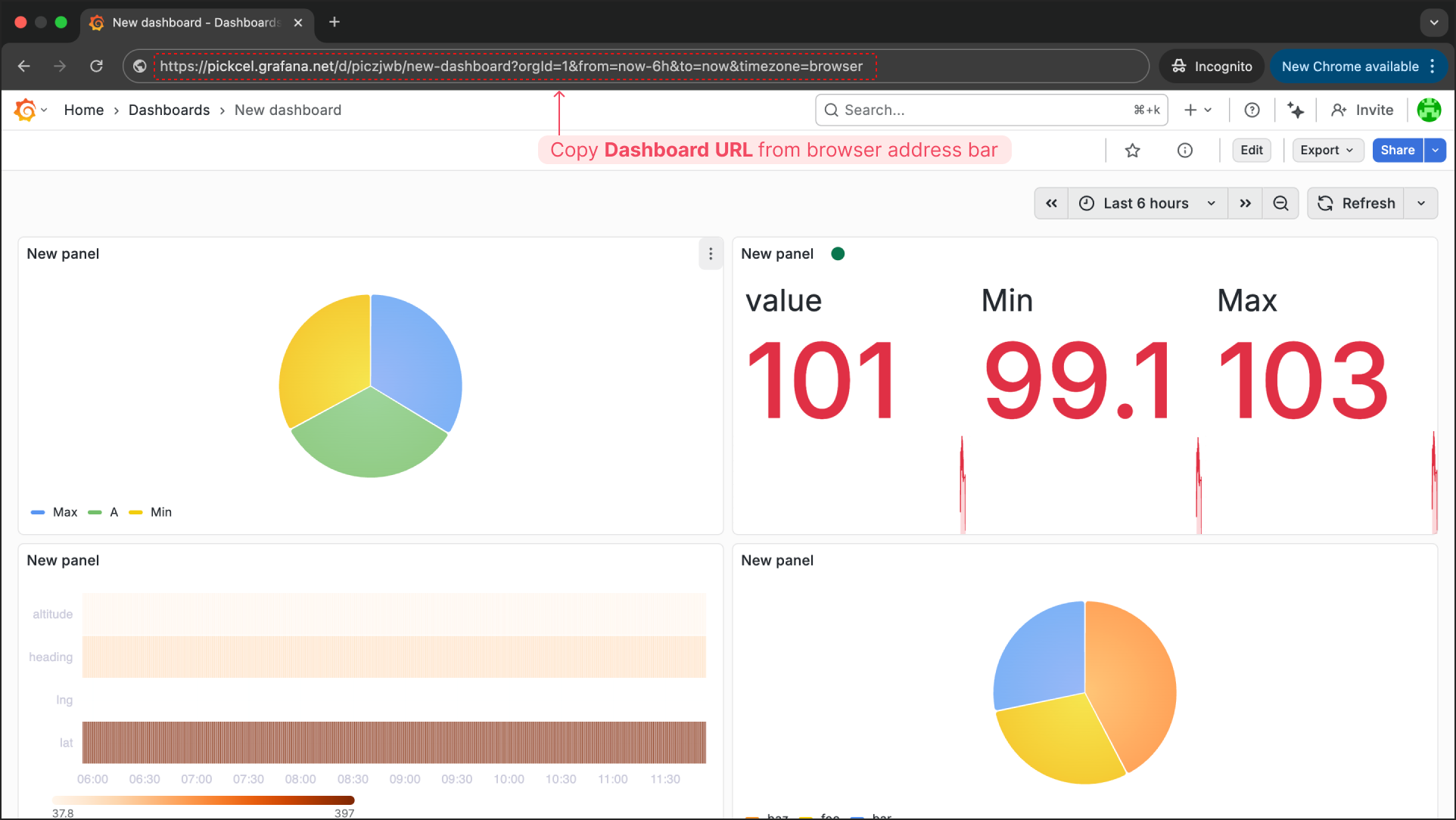The width and height of the screenshot is (1456, 820).
Task: Open the help question mark icon
Action: (x=1252, y=110)
